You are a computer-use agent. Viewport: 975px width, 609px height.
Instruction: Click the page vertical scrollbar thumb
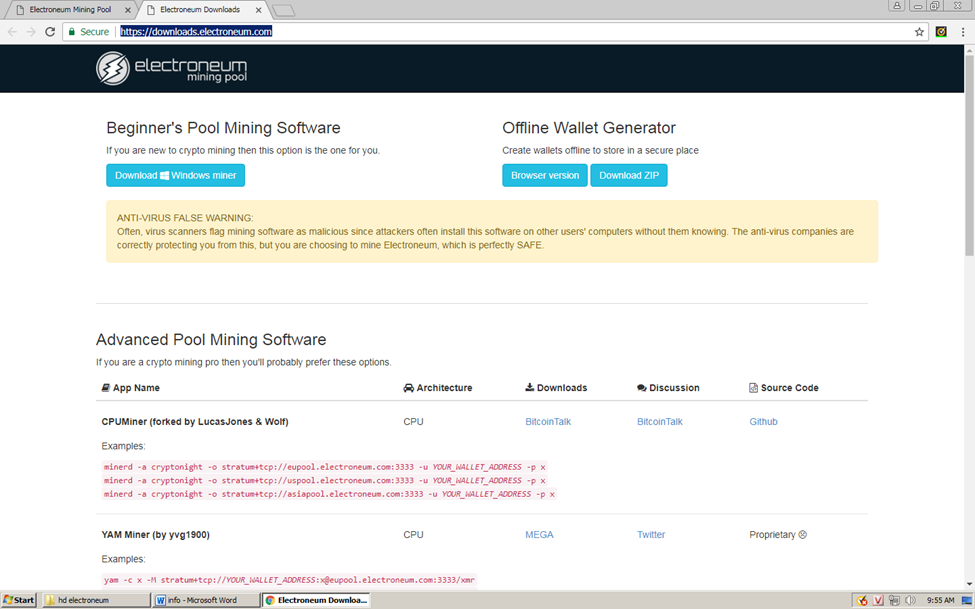(x=969, y=156)
